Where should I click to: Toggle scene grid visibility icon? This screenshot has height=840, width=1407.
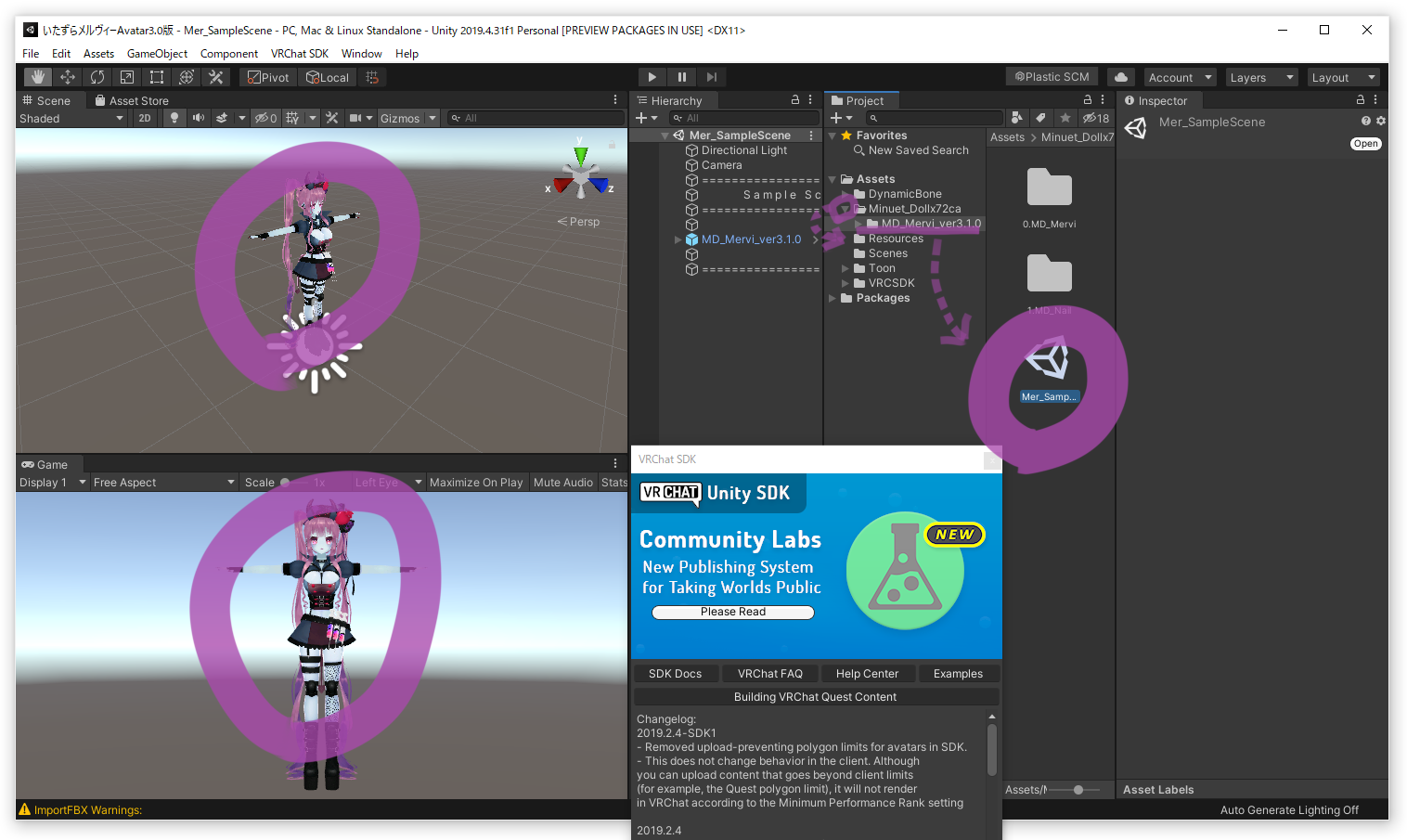point(292,118)
